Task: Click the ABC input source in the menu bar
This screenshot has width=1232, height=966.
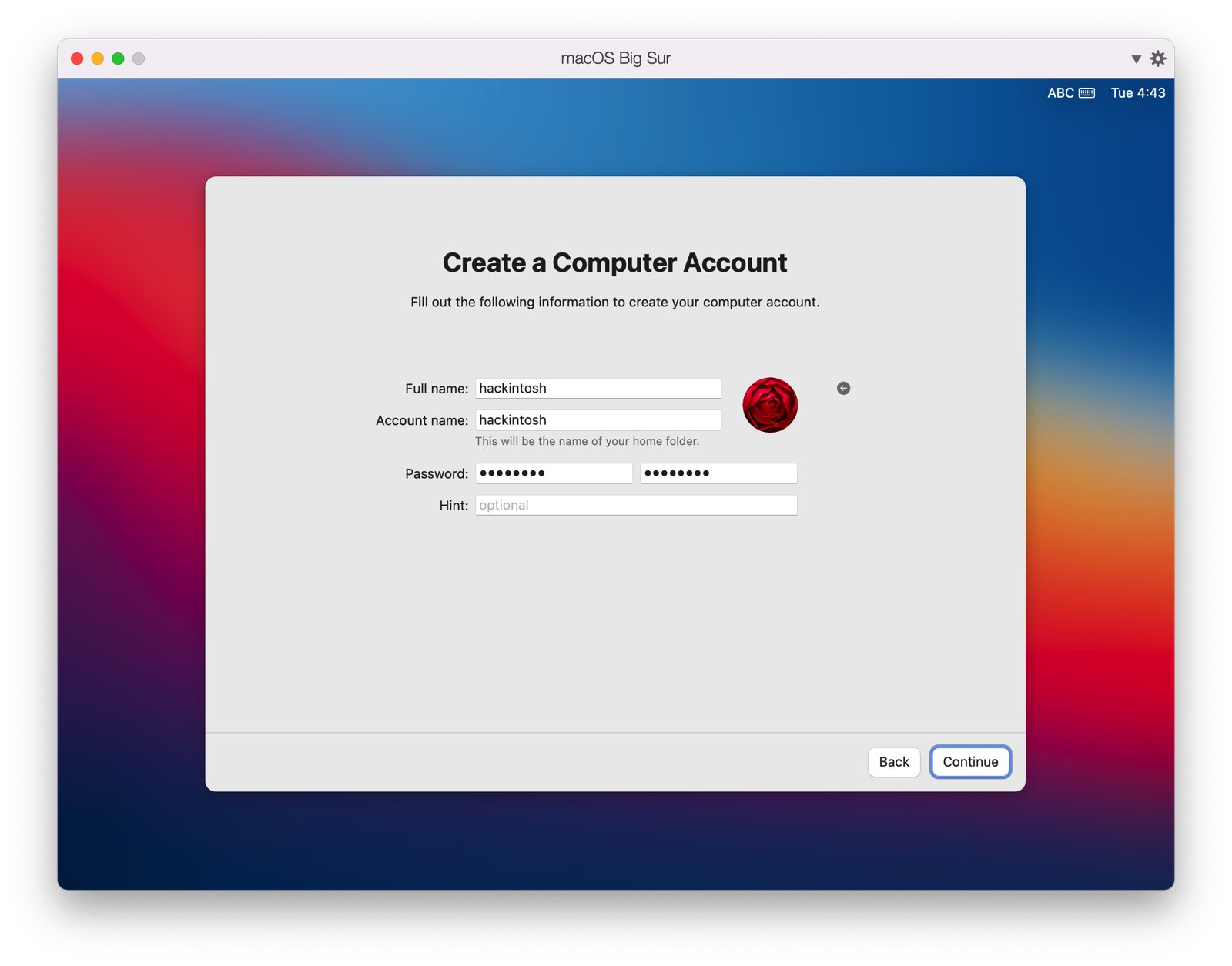Action: pos(1059,92)
